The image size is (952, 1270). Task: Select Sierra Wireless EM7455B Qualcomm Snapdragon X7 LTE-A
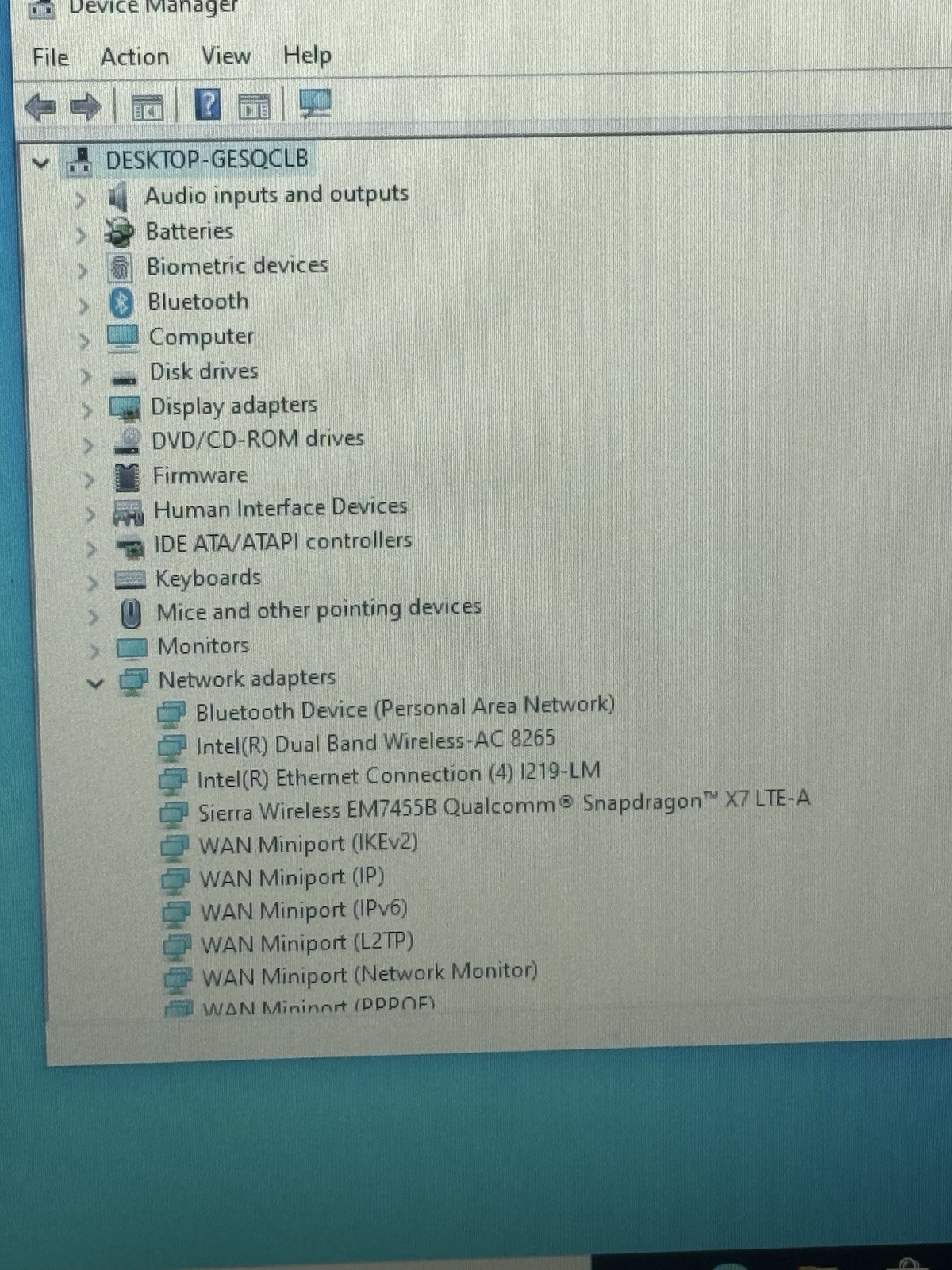[504, 806]
